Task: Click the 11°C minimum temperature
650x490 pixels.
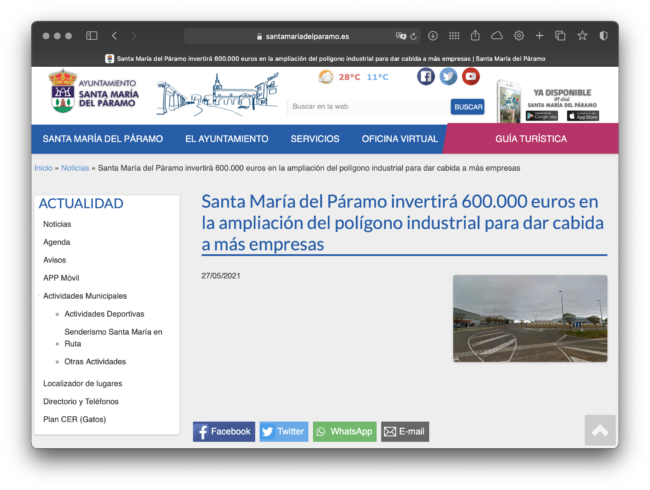Action: [x=378, y=77]
